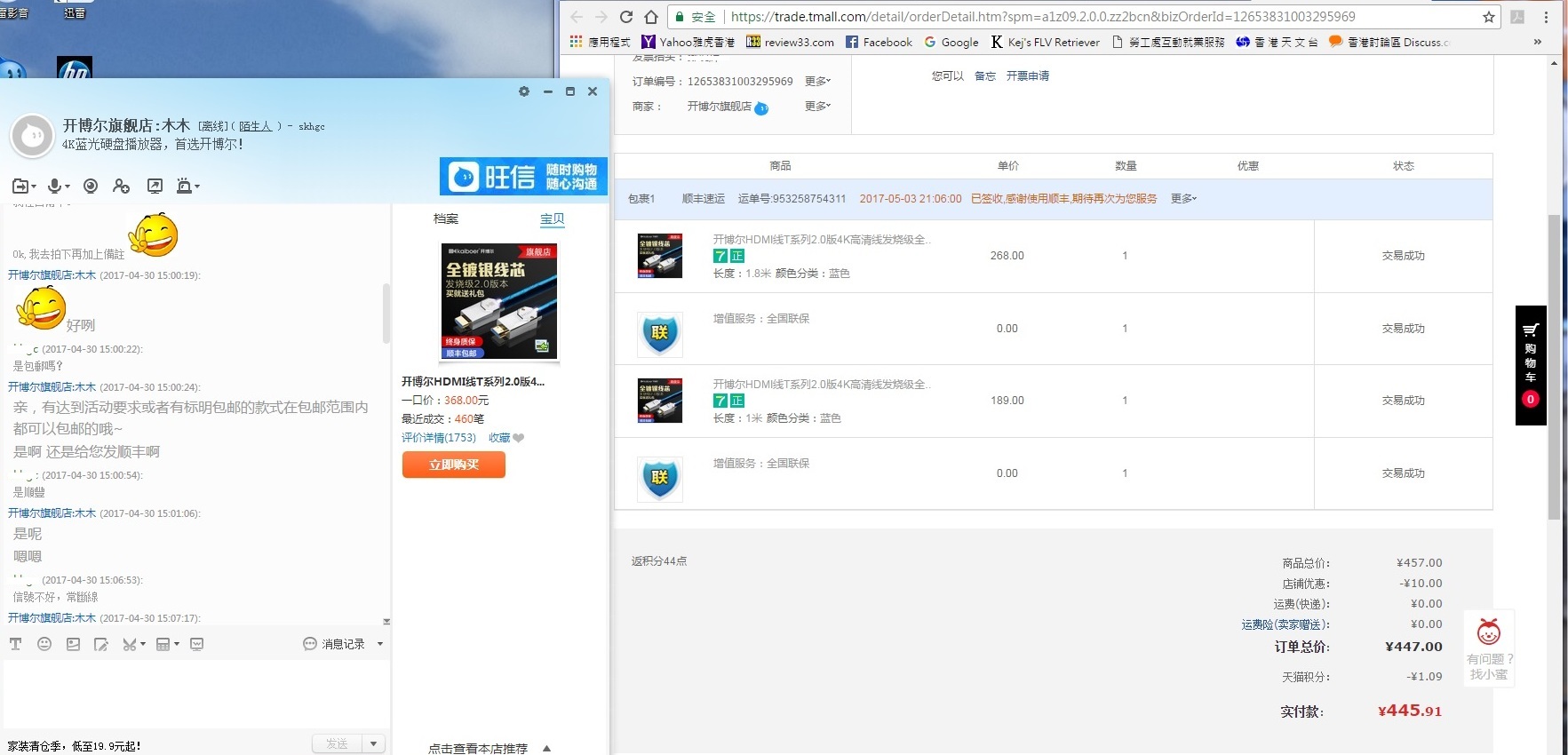1568x755 pixels.
Task: Click the product image in the 宝贝 panel
Action: (499, 301)
